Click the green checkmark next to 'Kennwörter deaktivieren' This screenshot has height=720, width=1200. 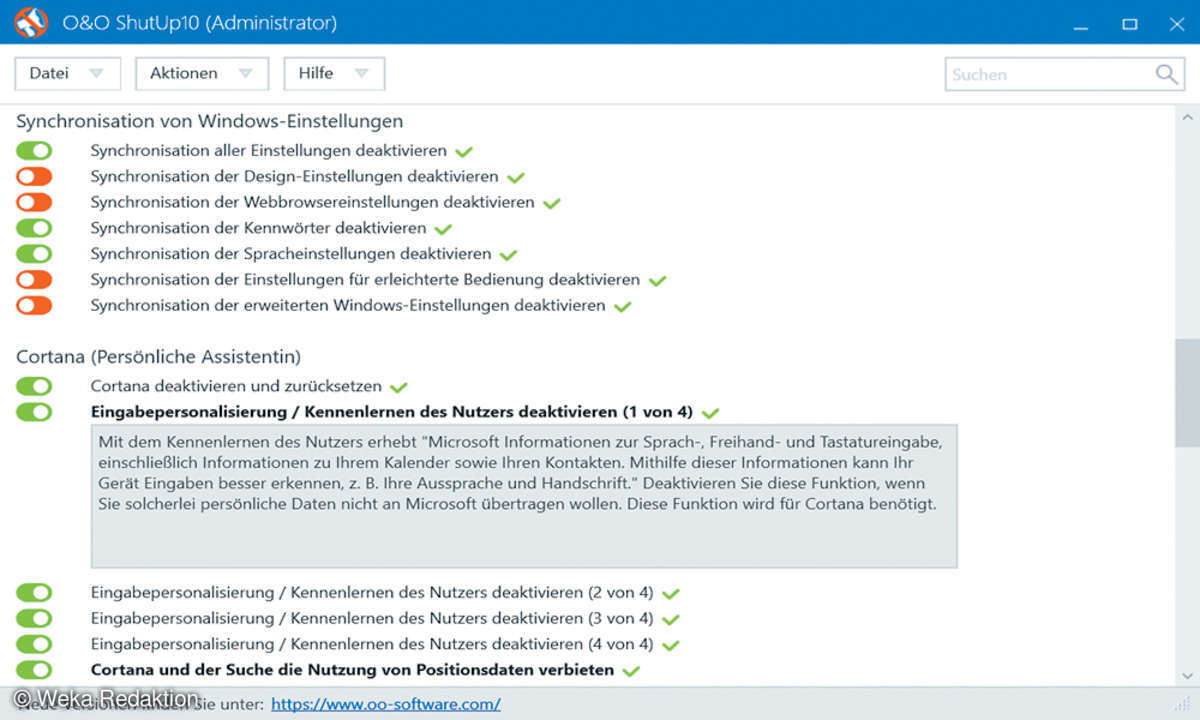[443, 229]
